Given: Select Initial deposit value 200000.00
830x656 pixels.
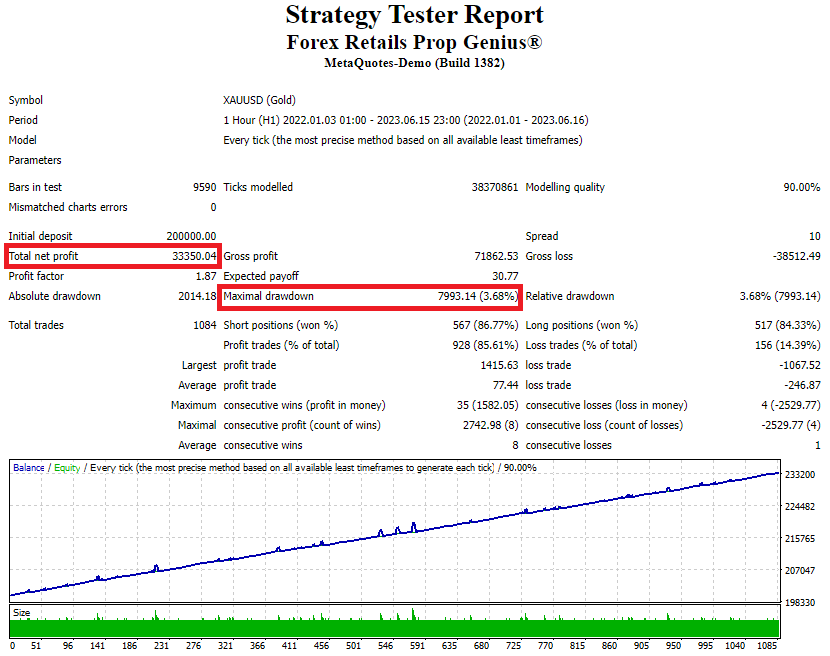Looking at the screenshot, I should [191, 236].
